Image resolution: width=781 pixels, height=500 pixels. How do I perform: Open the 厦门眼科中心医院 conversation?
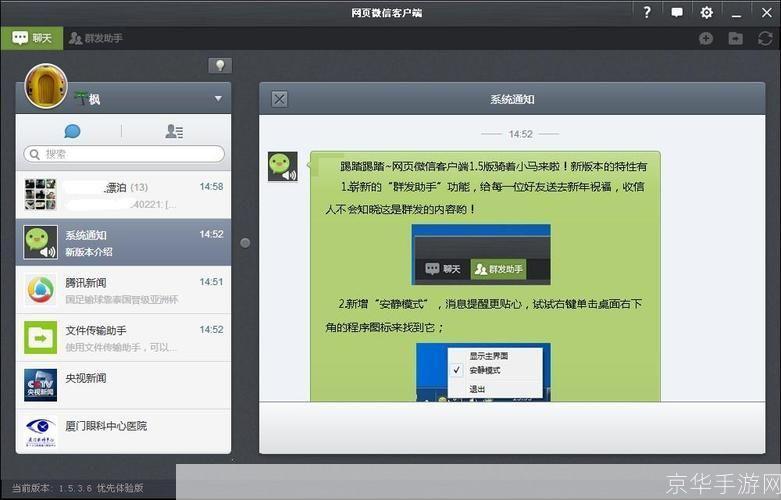pos(124,431)
